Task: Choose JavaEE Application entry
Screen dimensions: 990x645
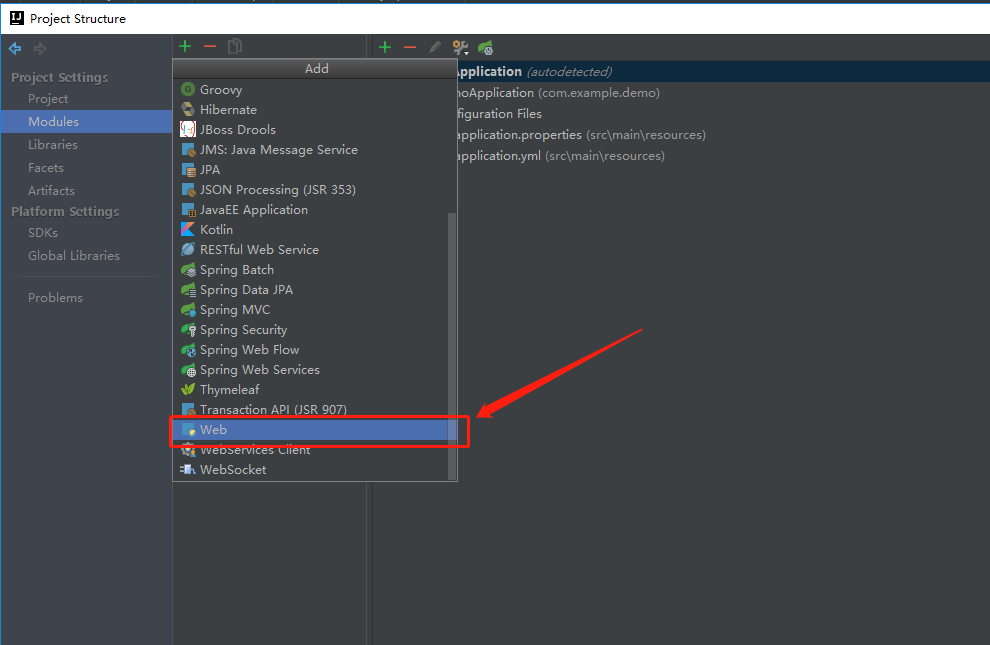Action: (x=314, y=210)
